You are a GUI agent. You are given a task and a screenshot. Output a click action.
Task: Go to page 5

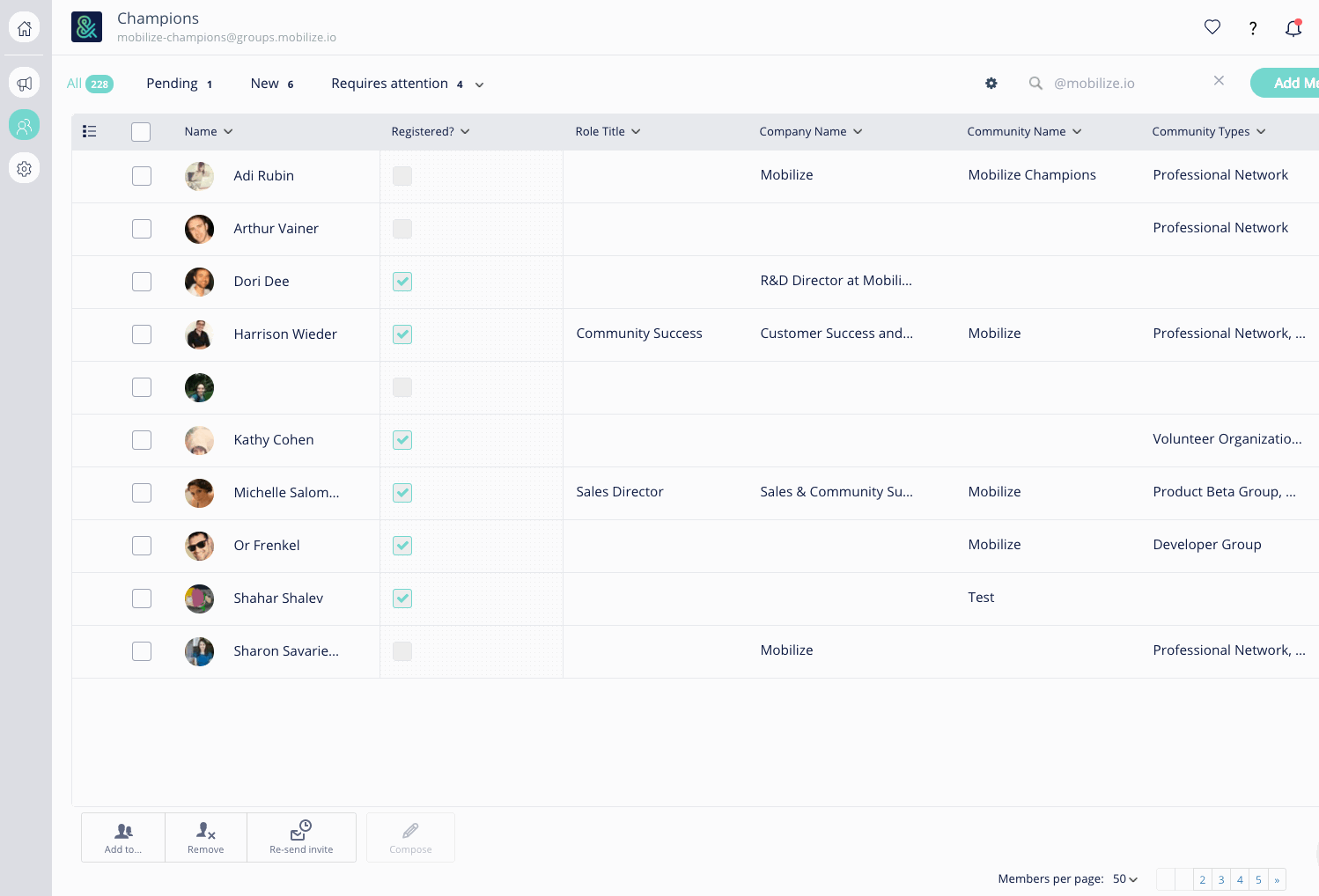(x=1258, y=879)
